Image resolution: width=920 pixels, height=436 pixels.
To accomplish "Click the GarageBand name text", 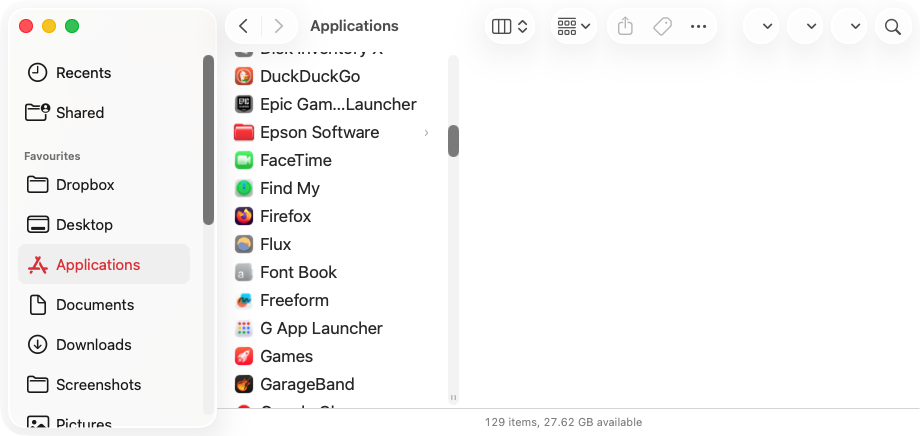I will 307,384.
